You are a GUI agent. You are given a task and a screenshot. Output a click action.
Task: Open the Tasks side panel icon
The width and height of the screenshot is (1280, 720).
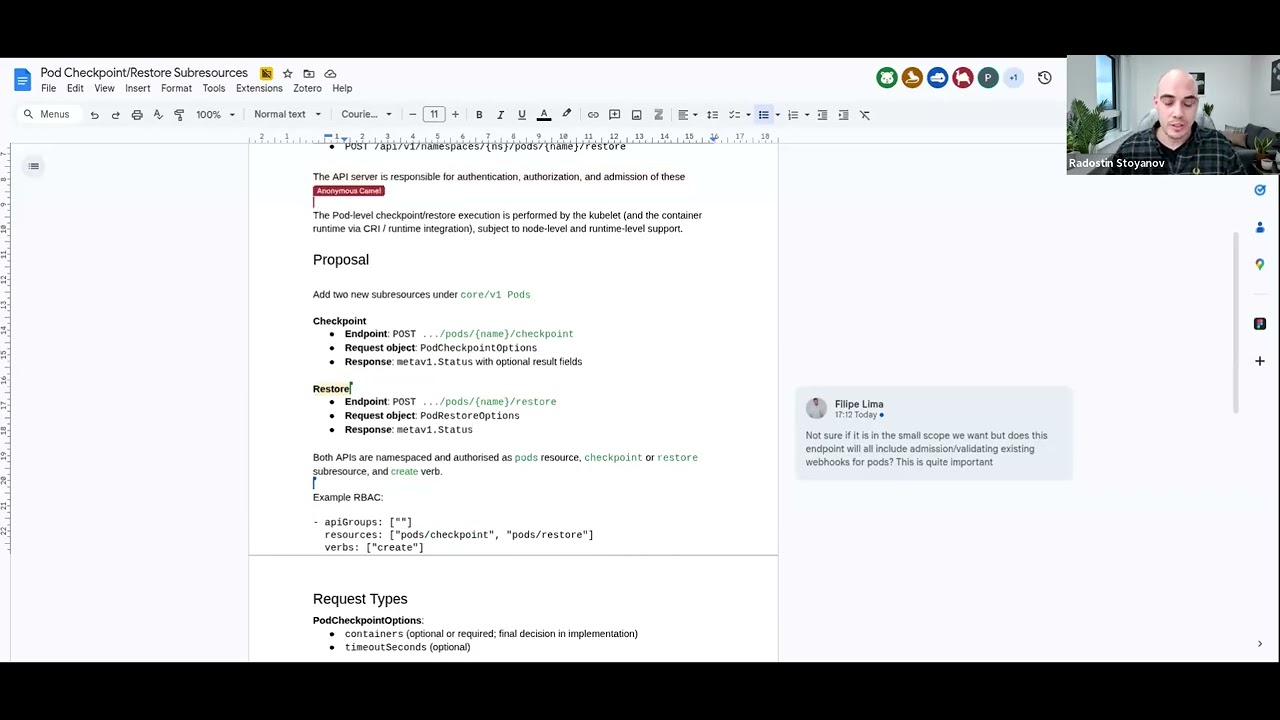pyautogui.click(x=1260, y=190)
